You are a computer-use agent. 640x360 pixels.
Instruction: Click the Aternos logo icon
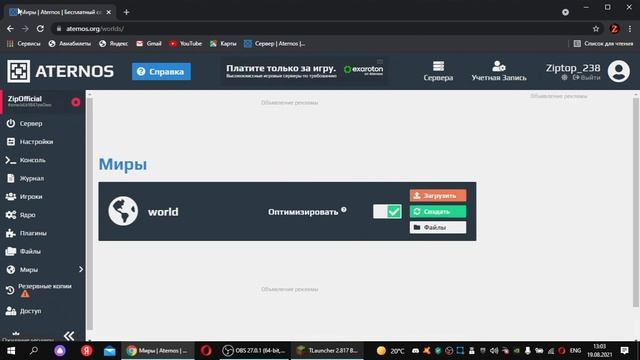coord(18,71)
